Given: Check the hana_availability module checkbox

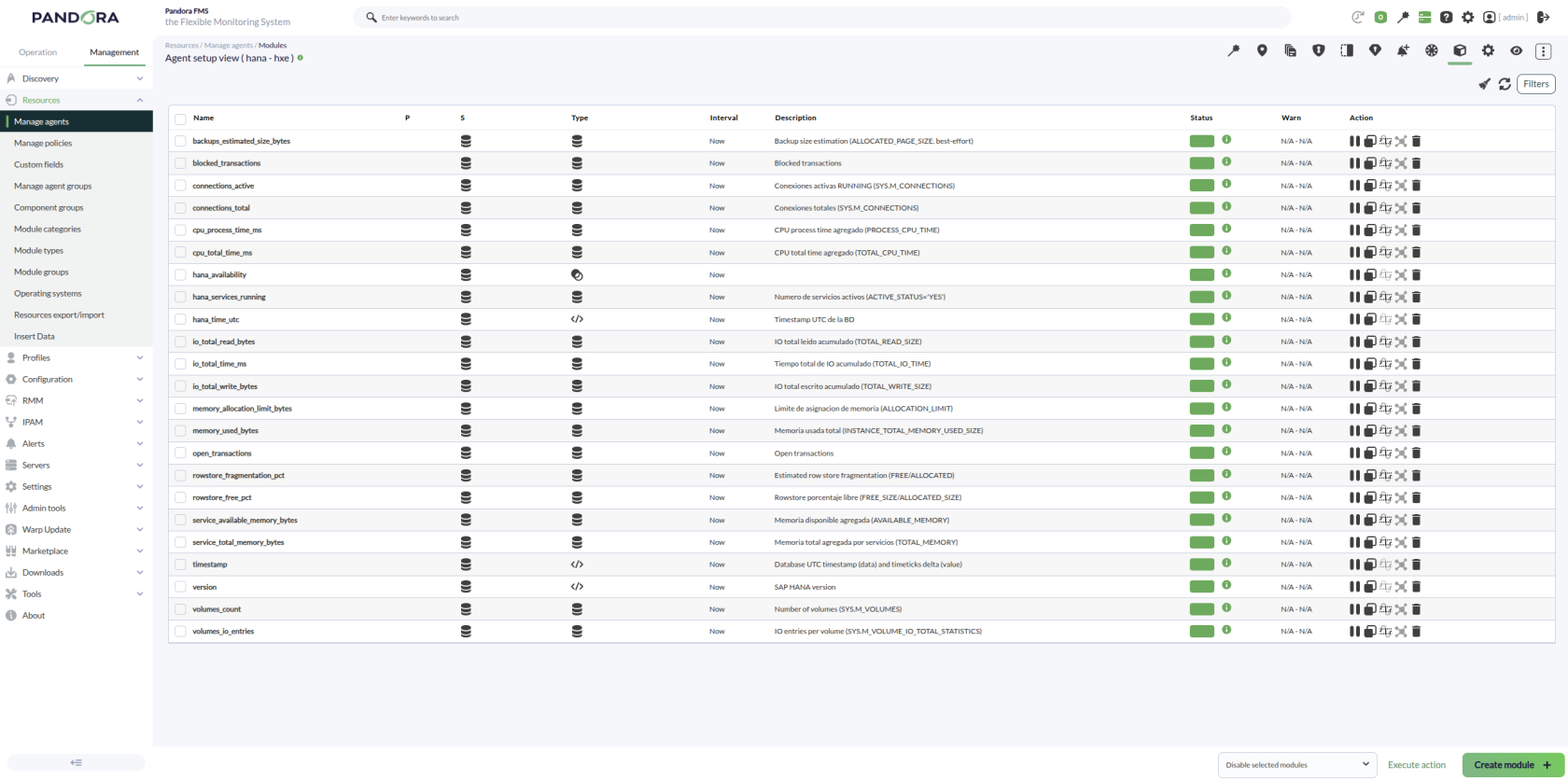Looking at the screenshot, I should point(180,275).
